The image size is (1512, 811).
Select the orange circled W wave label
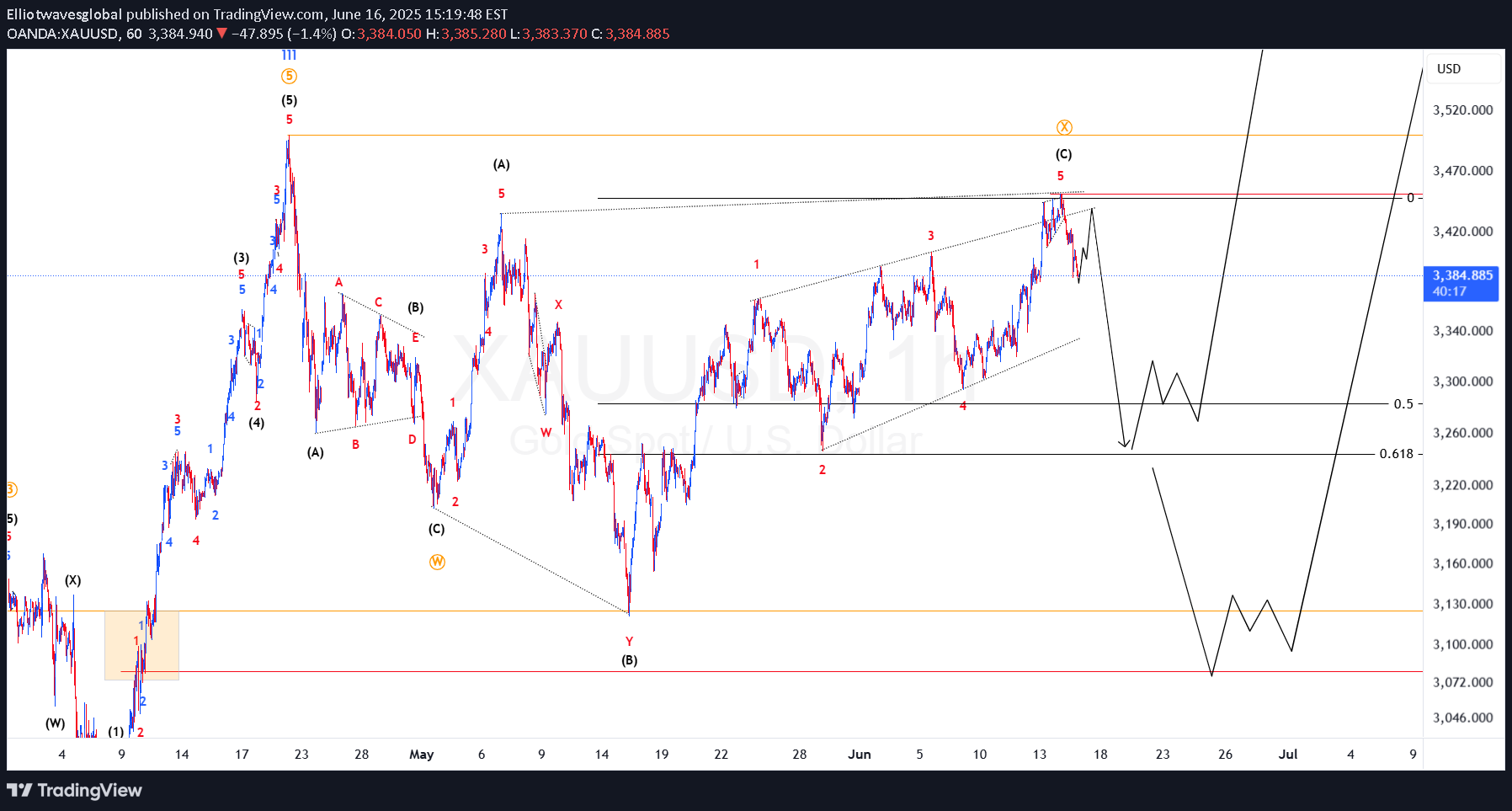437,562
